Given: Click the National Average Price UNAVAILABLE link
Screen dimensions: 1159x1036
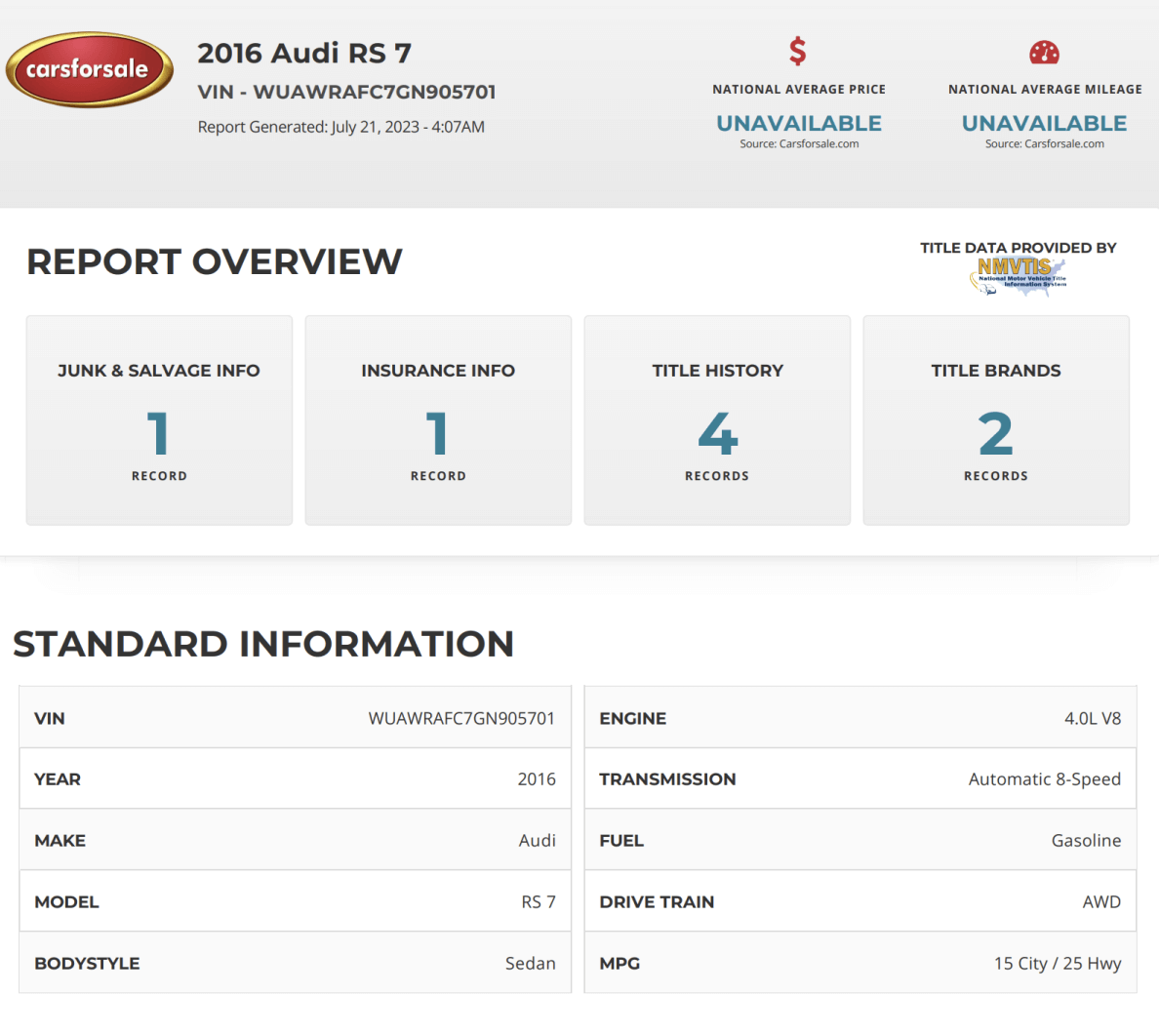Looking at the screenshot, I should pyautogui.click(x=798, y=123).
